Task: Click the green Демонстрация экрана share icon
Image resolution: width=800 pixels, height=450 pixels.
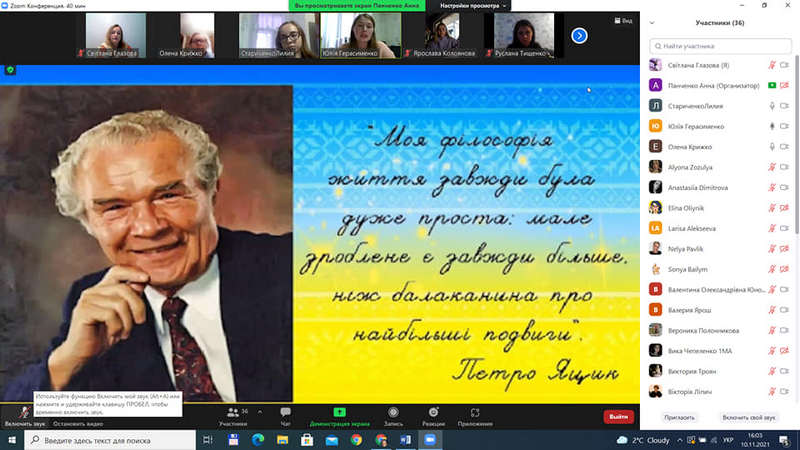Action: click(339, 412)
